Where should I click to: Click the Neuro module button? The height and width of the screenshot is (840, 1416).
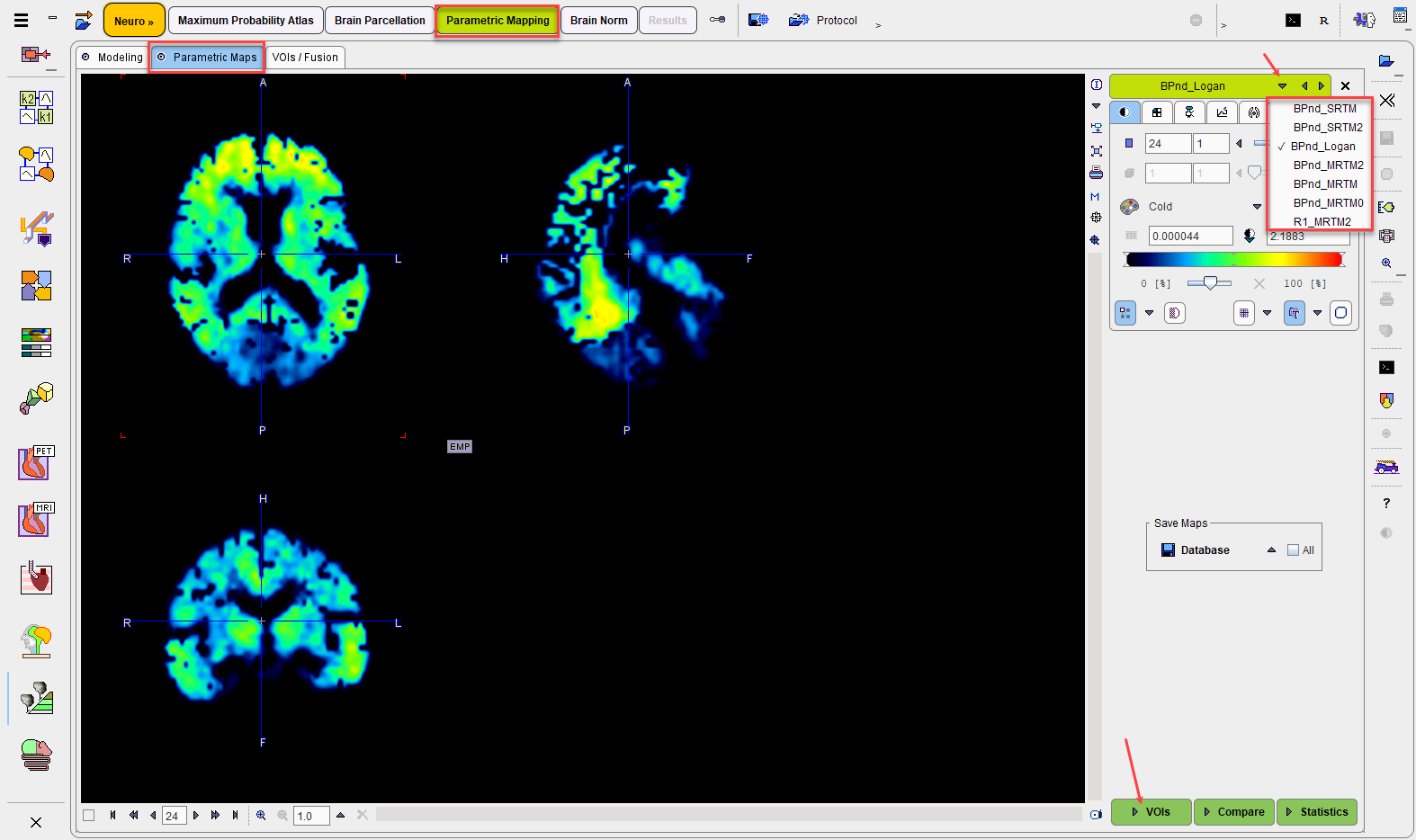[x=134, y=20]
